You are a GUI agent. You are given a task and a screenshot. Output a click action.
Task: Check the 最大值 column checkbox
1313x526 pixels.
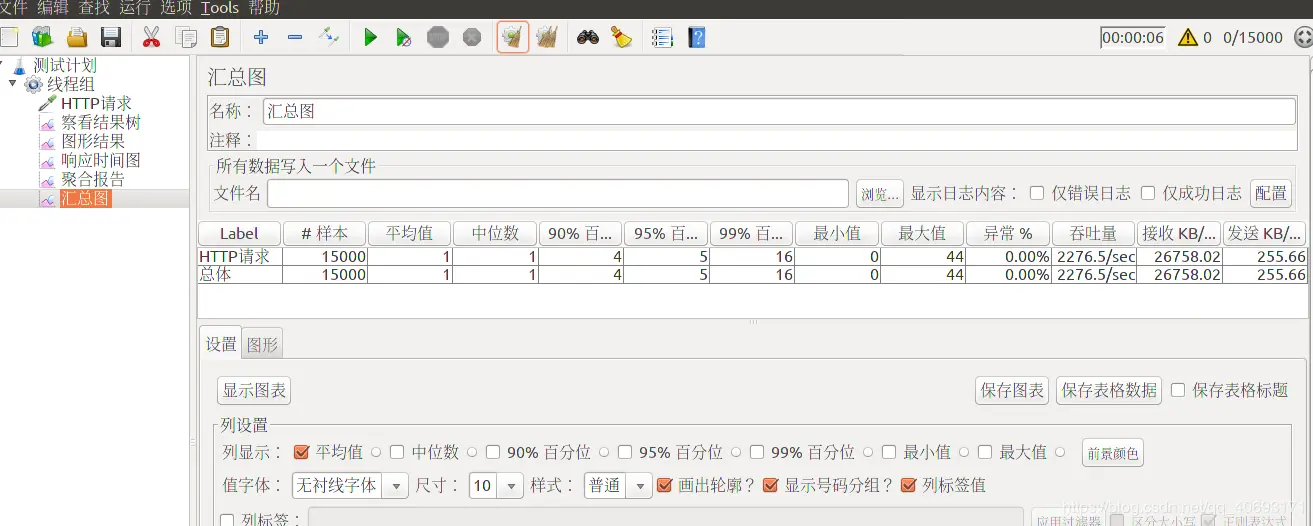pyautogui.click(x=985, y=452)
